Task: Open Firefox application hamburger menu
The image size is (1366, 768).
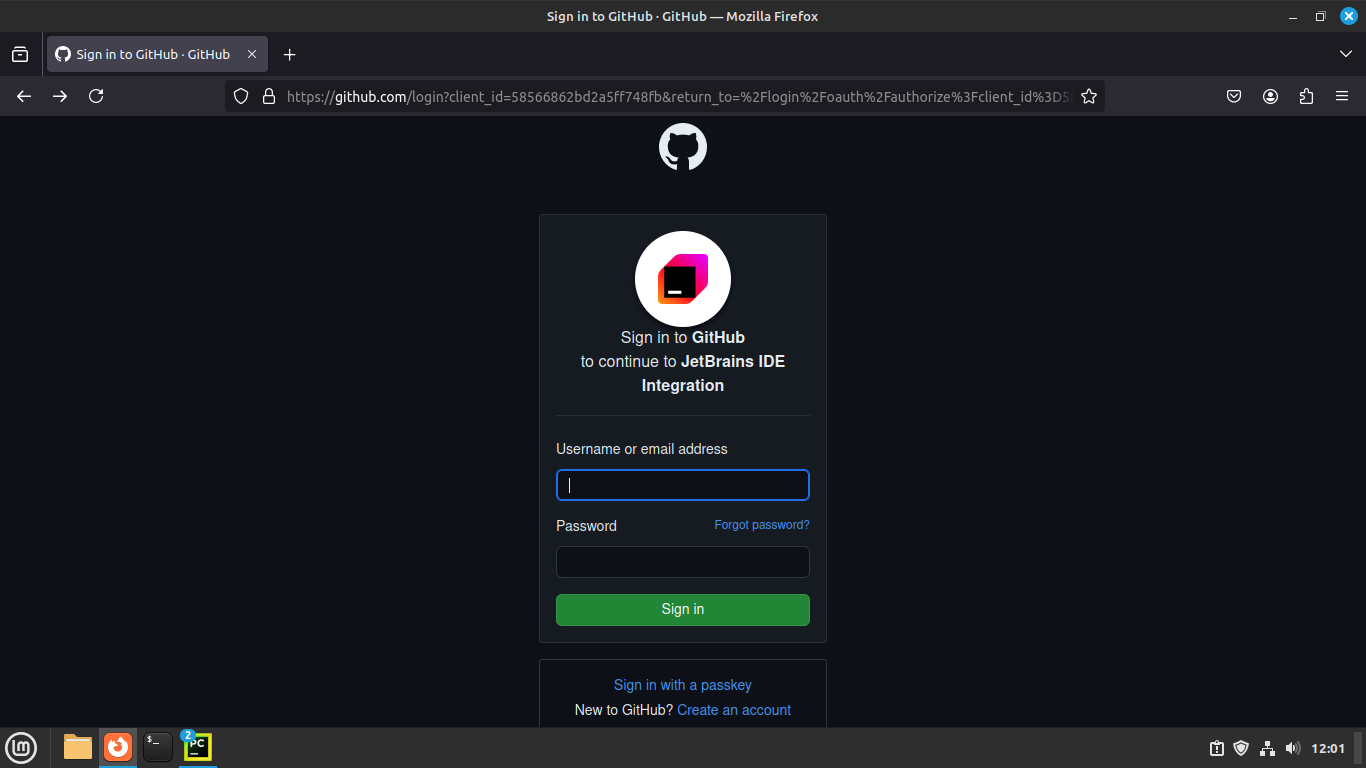Action: coord(1342,96)
